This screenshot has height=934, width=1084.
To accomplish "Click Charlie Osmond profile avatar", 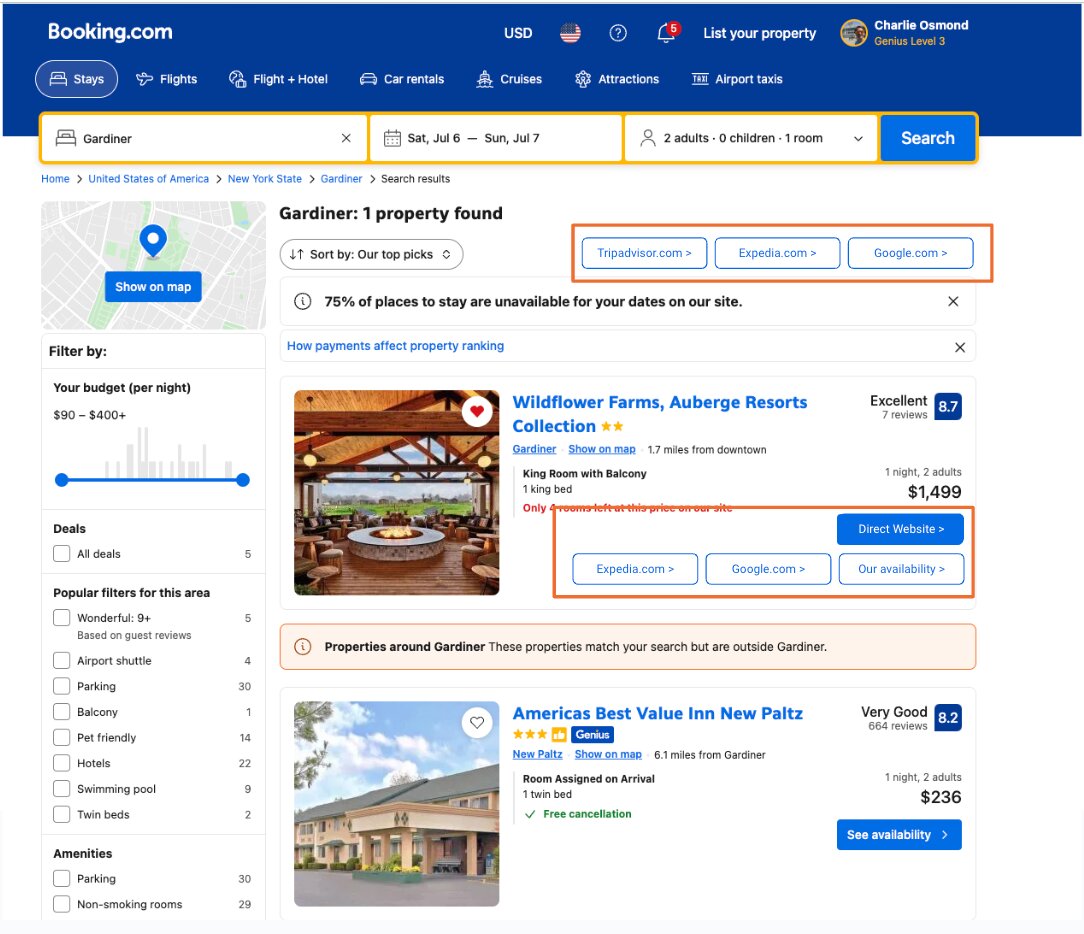I will pos(853,33).
